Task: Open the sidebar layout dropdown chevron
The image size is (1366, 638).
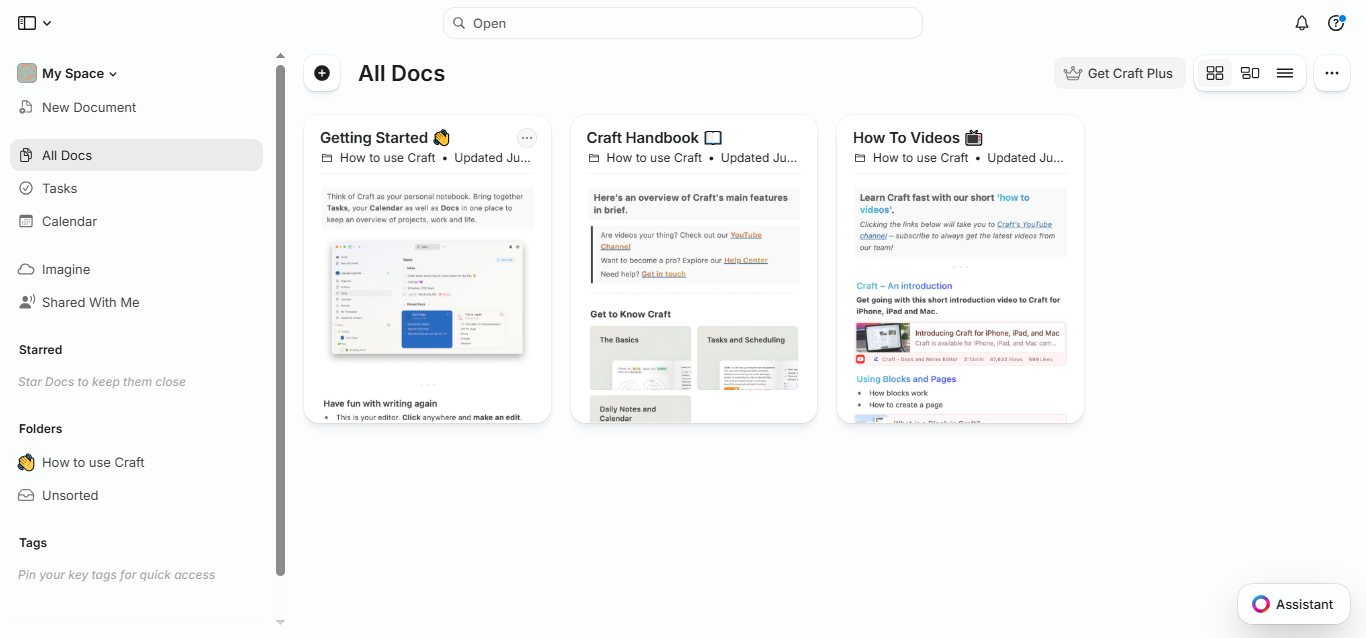Action: click(47, 23)
